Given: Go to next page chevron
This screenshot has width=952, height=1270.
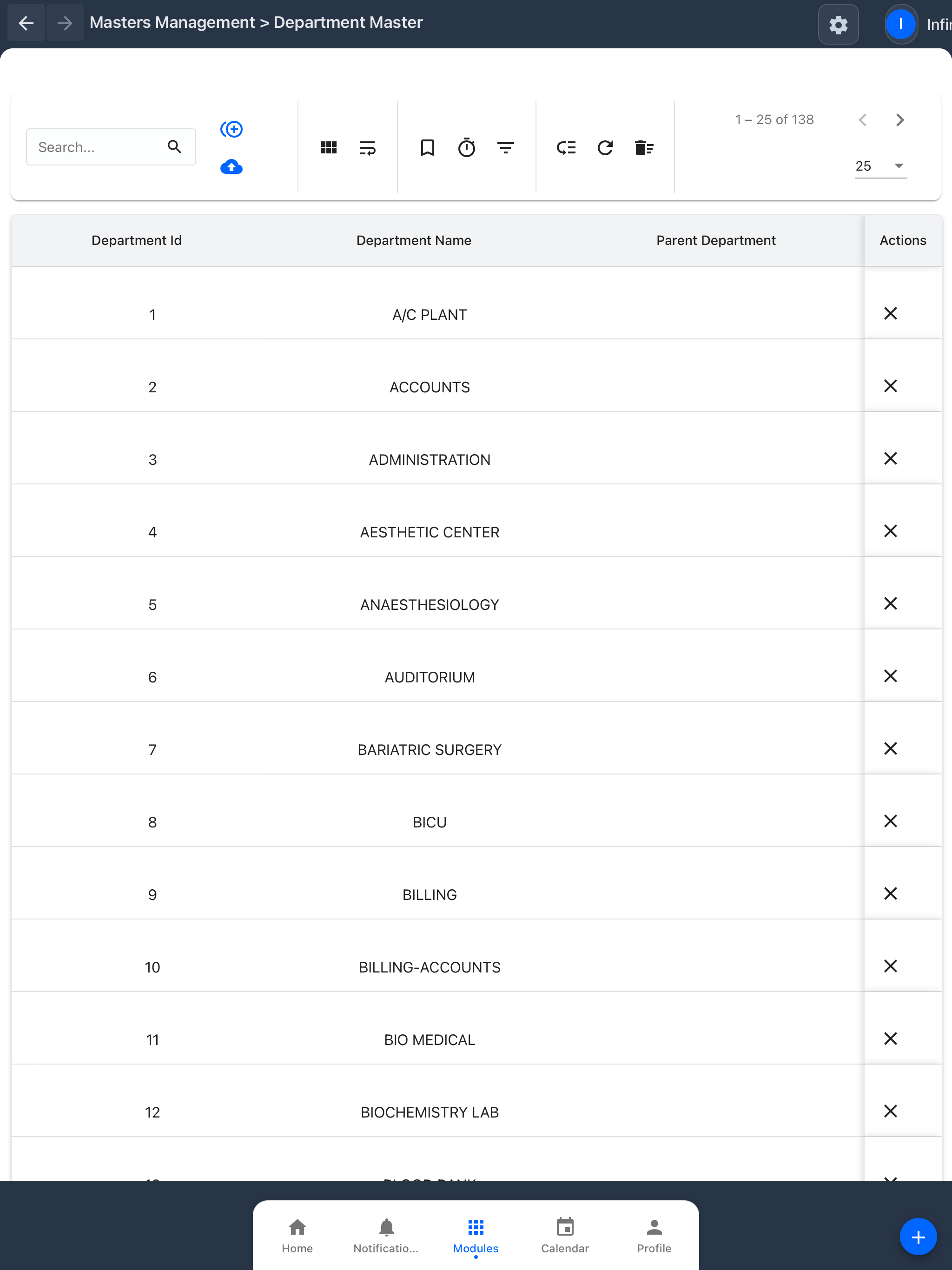Looking at the screenshot, I should 900,119.
